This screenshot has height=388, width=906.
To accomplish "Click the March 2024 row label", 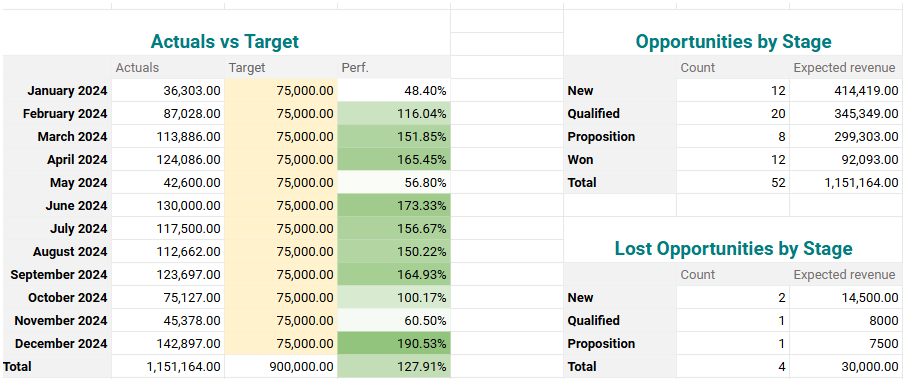I will click(57, 137).
